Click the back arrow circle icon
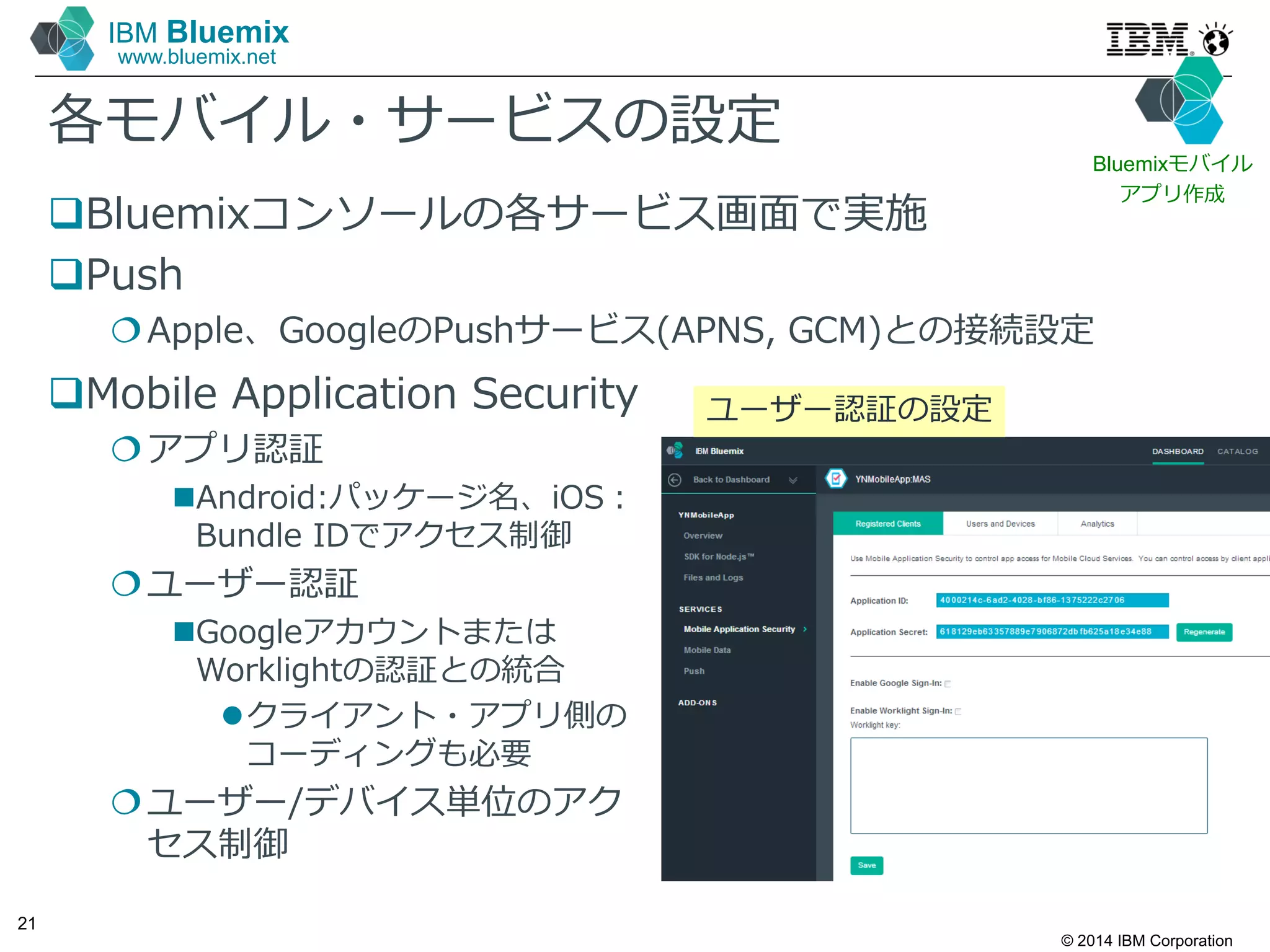The image size is (1270, 952). click(675, 480)
